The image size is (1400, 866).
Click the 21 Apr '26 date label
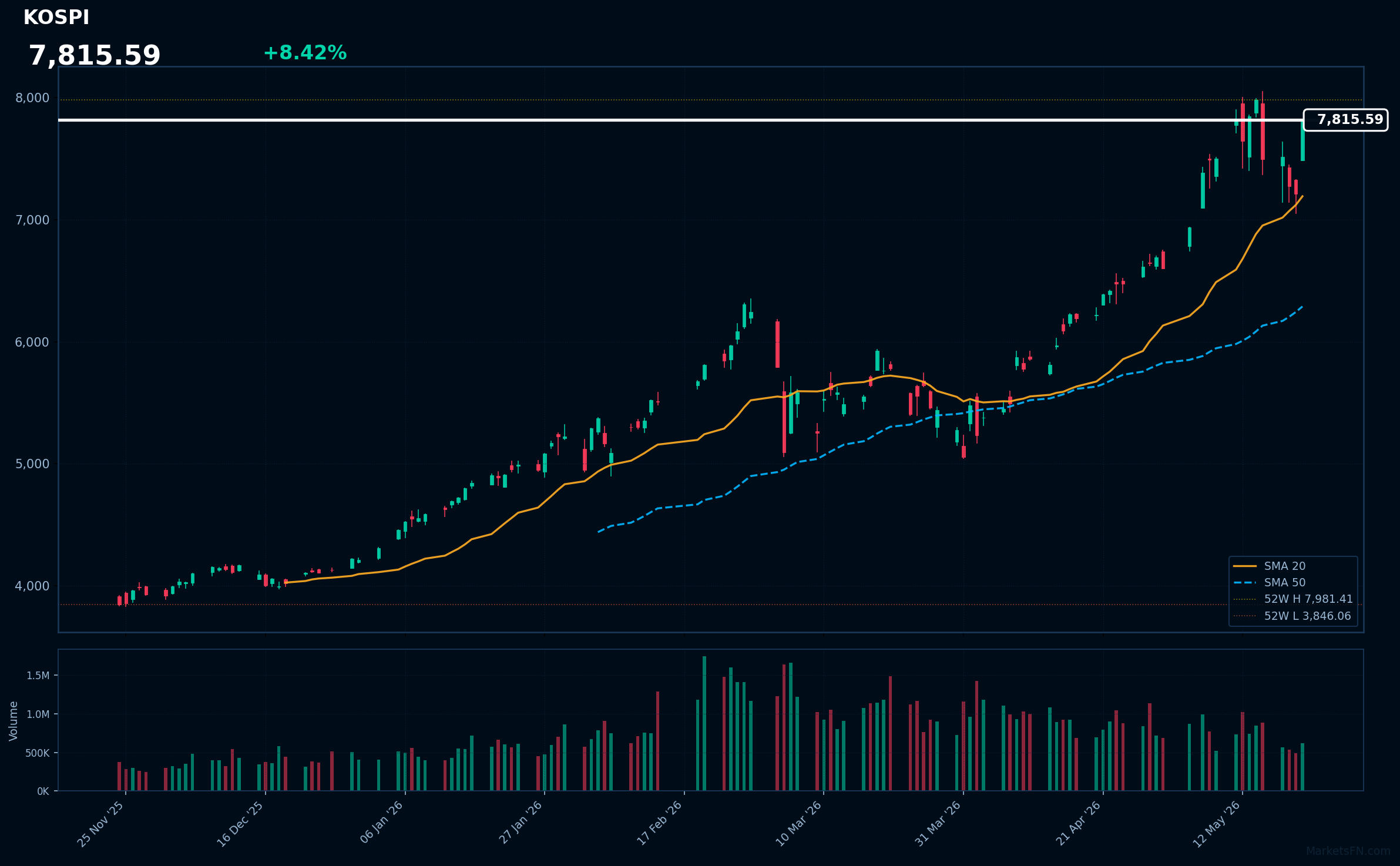pos(1079,824)
